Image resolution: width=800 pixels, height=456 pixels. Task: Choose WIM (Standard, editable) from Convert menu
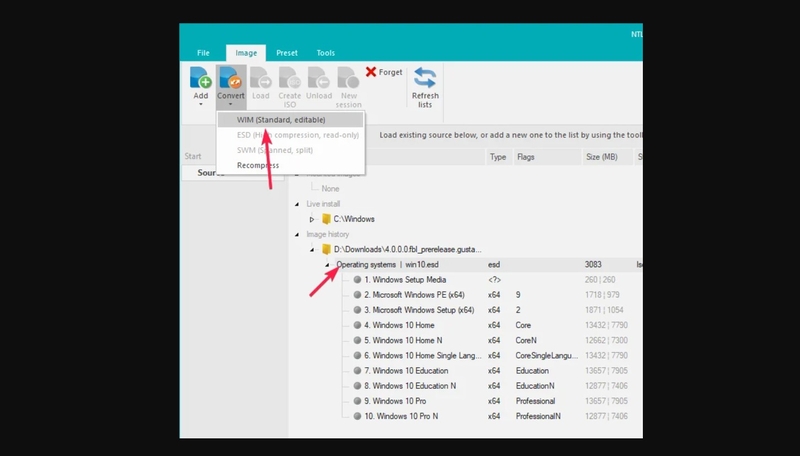[x=290, y=120]
